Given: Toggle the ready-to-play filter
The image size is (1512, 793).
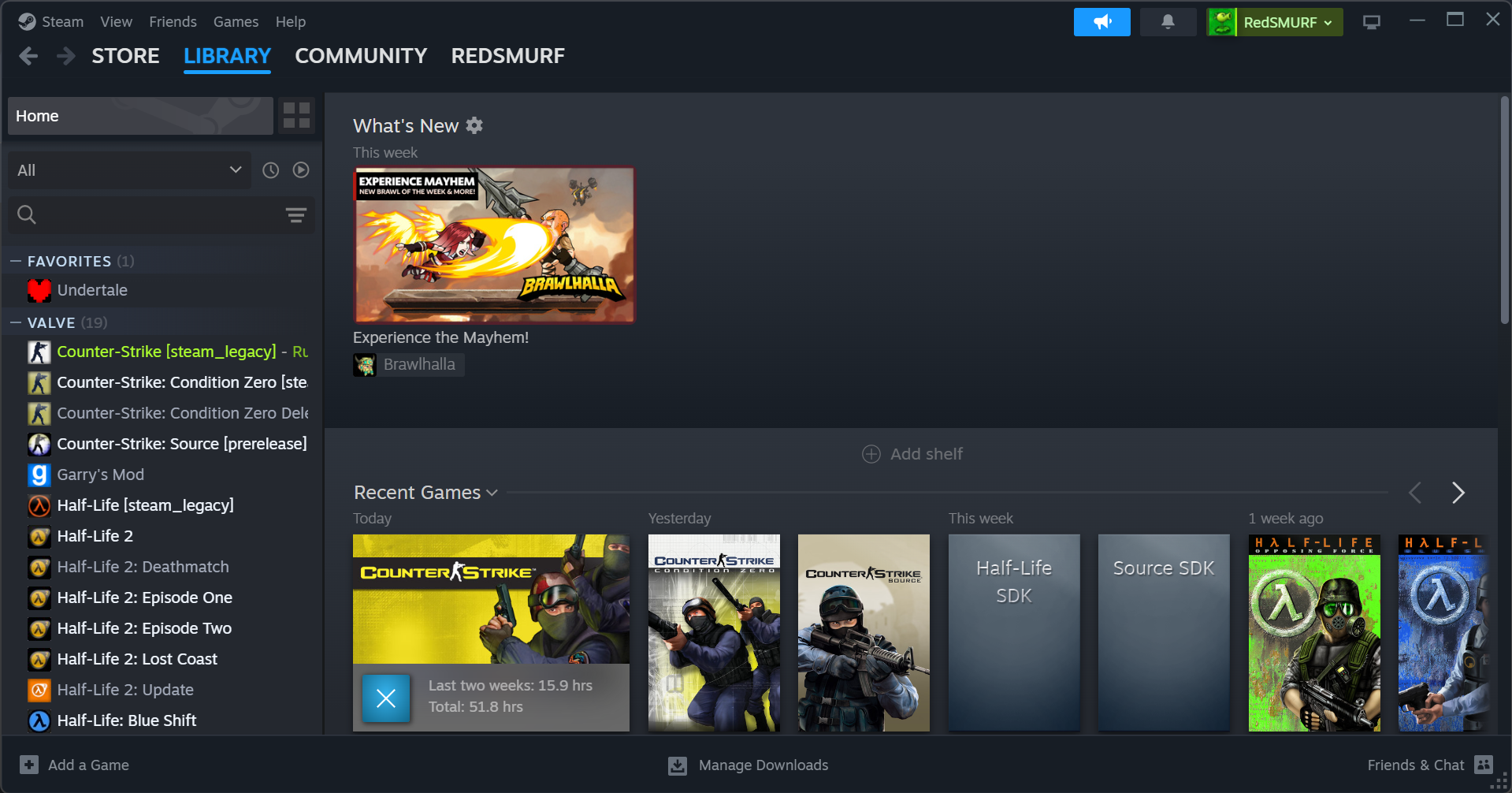Looking at the screenshot, I should (301, 170).
